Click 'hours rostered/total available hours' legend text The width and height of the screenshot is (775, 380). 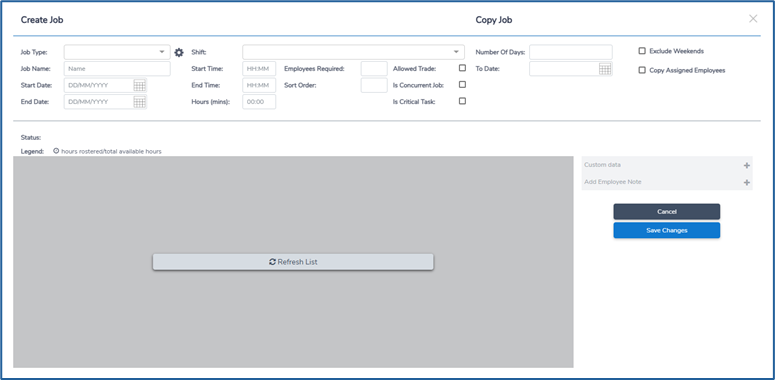click(111, 152)
